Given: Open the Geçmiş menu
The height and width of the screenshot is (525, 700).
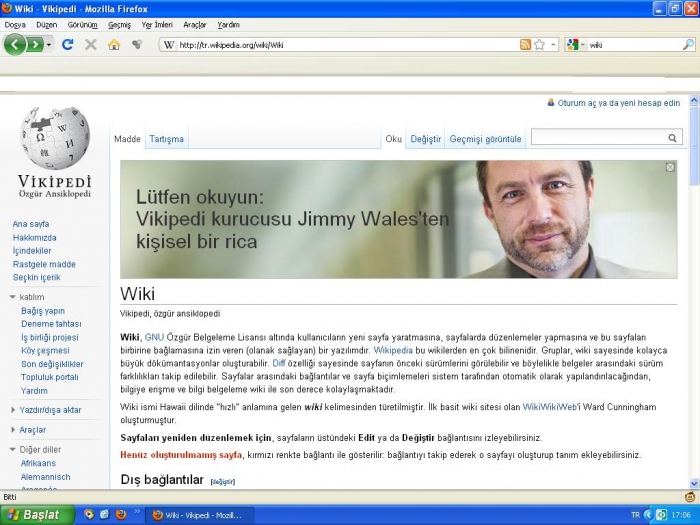Looking at the screenshot, I should click(119, 25).
